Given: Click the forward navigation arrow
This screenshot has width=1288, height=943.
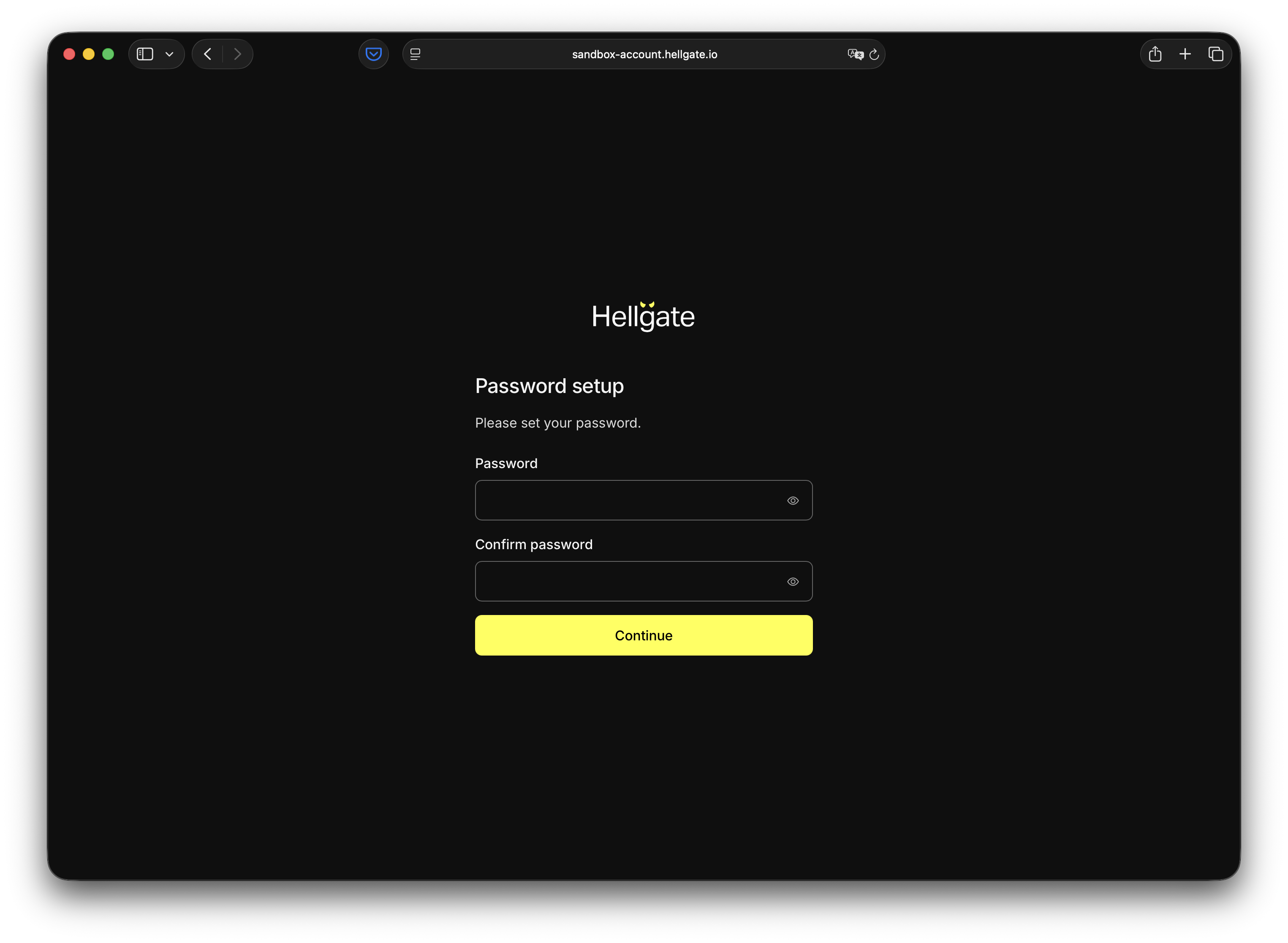Looking at the screenshot, I should pos(237,54).
